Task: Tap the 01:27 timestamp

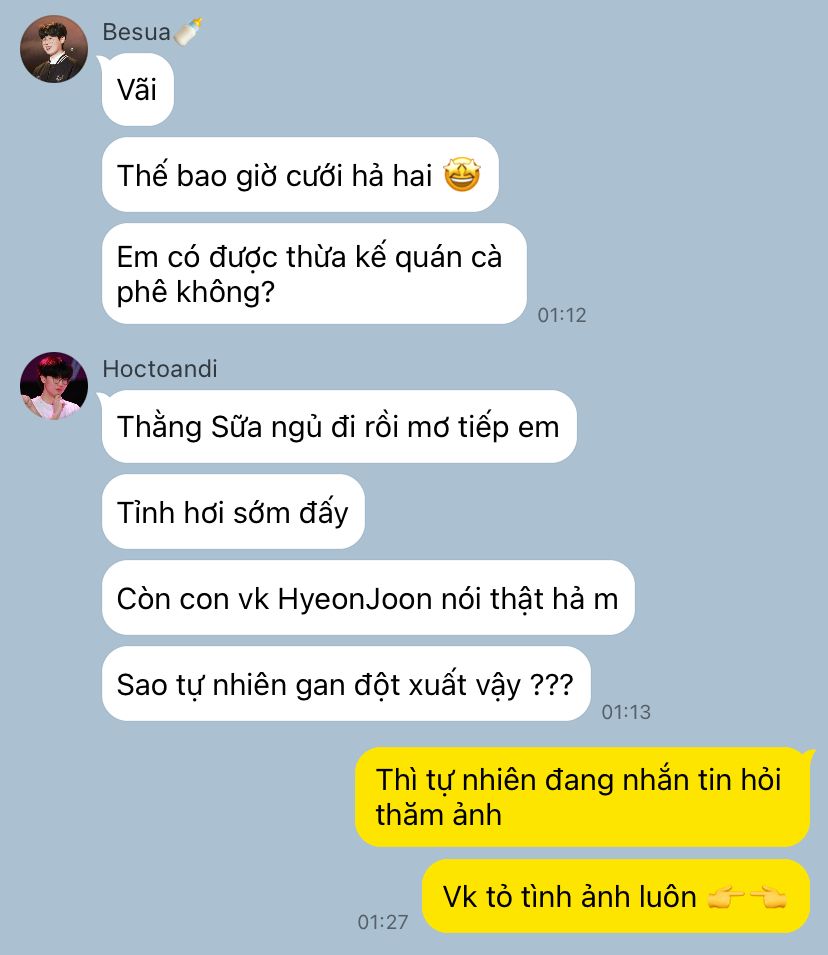Action: 383,922
